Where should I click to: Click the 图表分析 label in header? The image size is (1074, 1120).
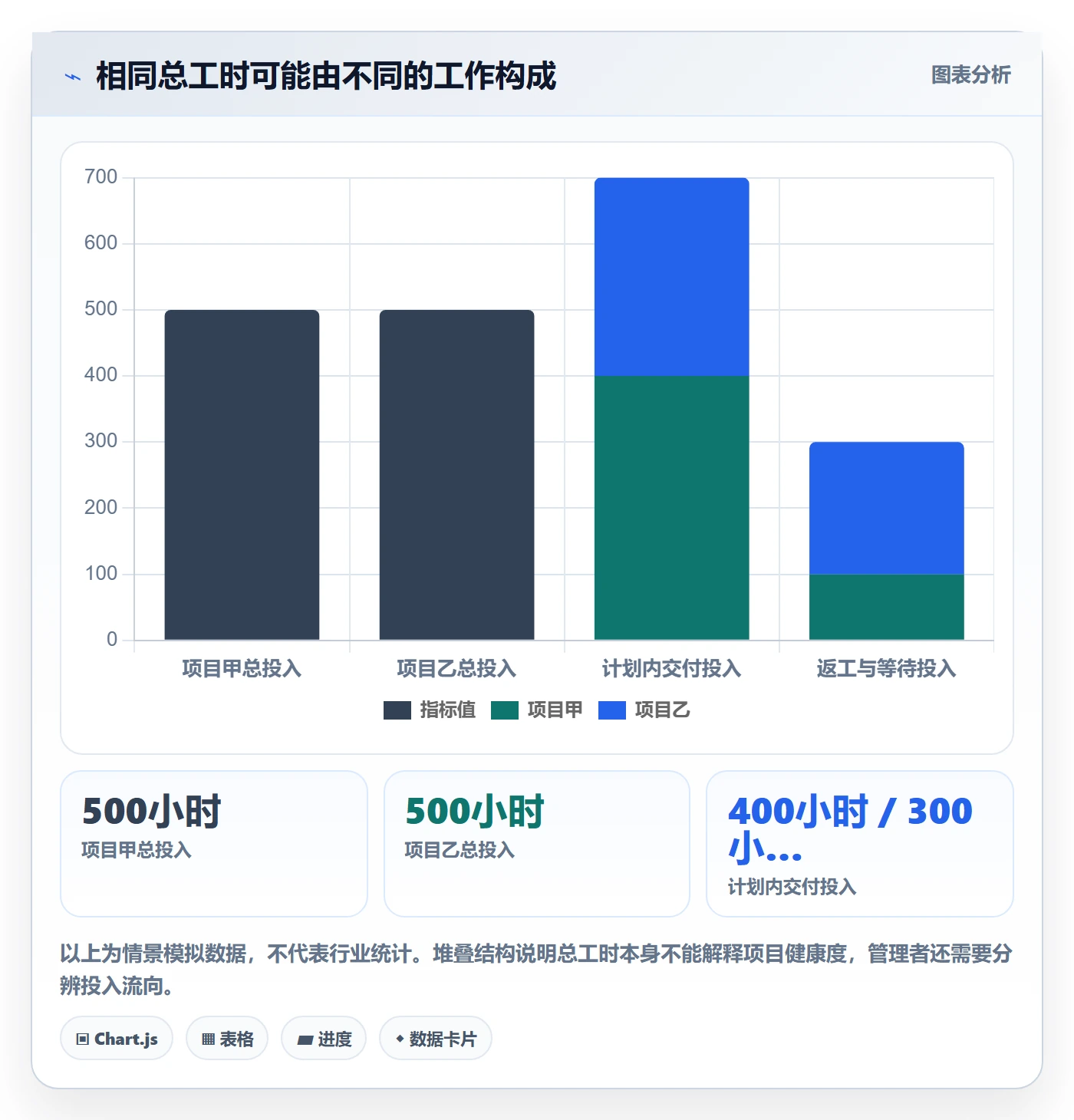[970, 75]
